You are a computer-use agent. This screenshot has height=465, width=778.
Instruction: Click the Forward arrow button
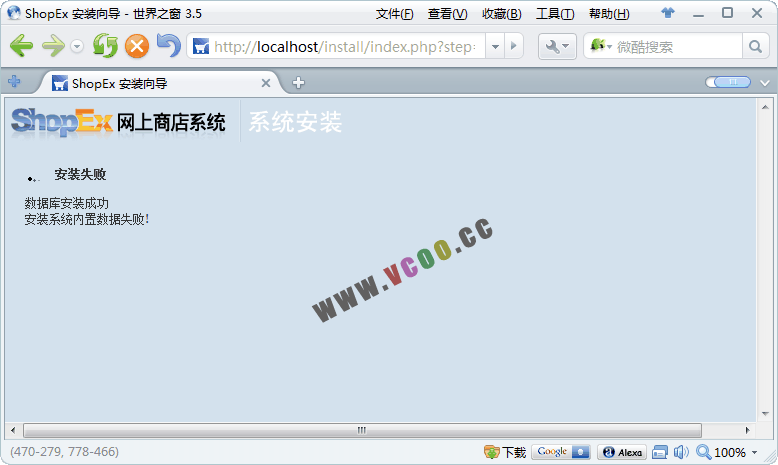pos(53,46)
